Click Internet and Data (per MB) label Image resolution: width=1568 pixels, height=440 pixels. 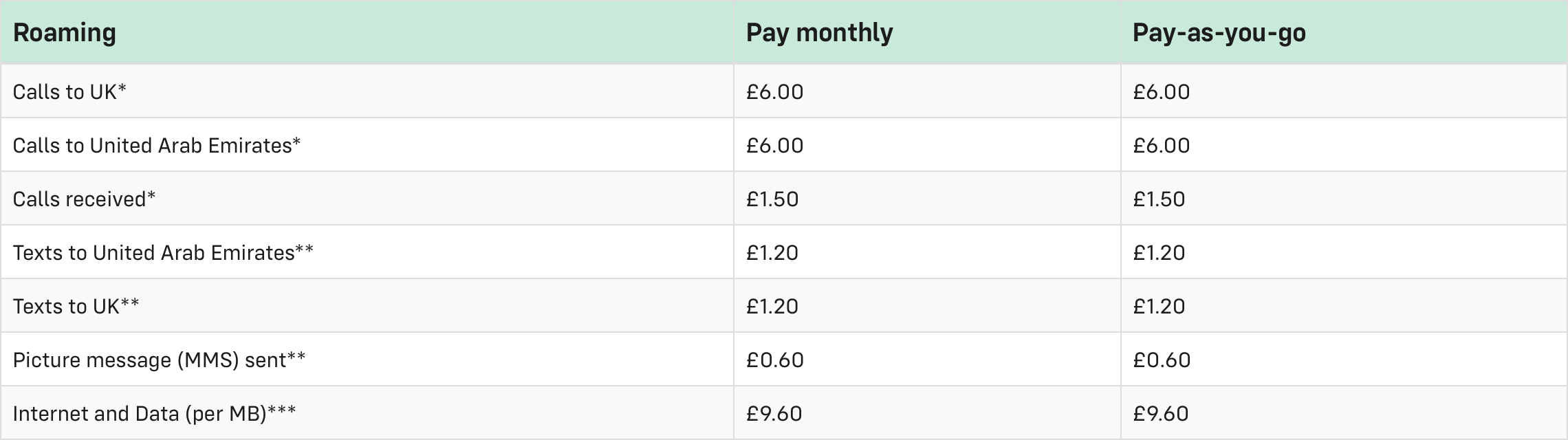pos(154,414)
